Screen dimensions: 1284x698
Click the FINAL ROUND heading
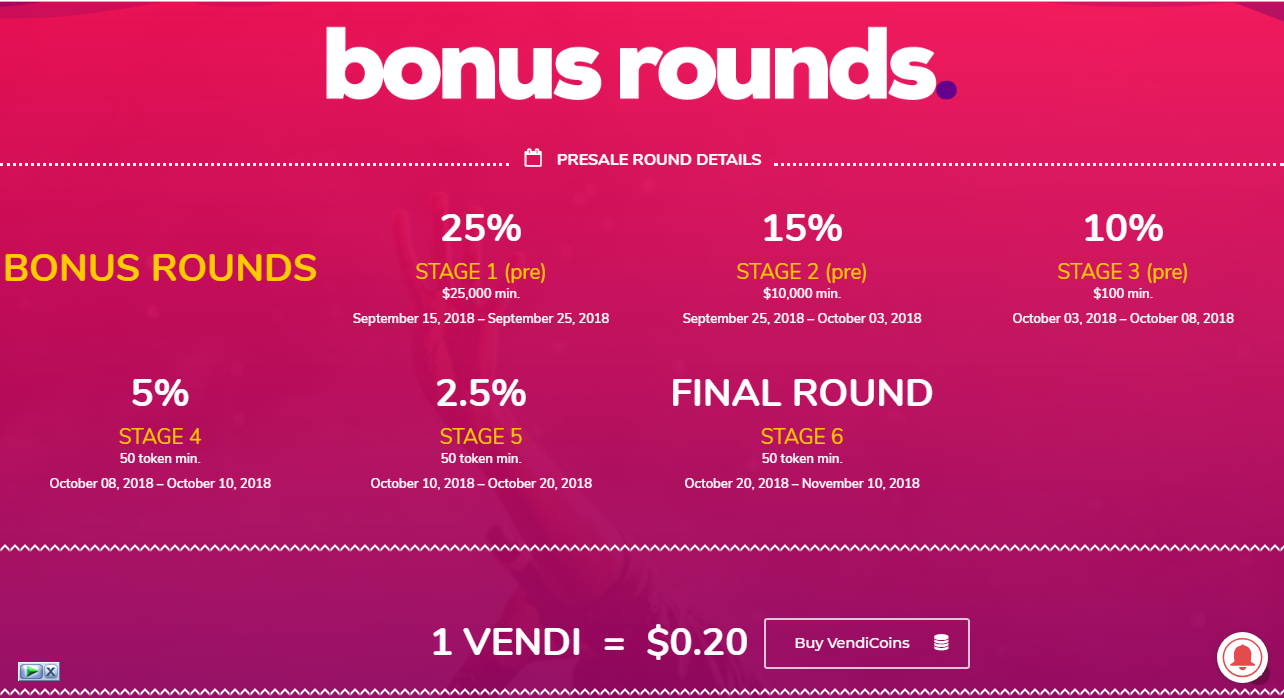(x=802, y=393)
